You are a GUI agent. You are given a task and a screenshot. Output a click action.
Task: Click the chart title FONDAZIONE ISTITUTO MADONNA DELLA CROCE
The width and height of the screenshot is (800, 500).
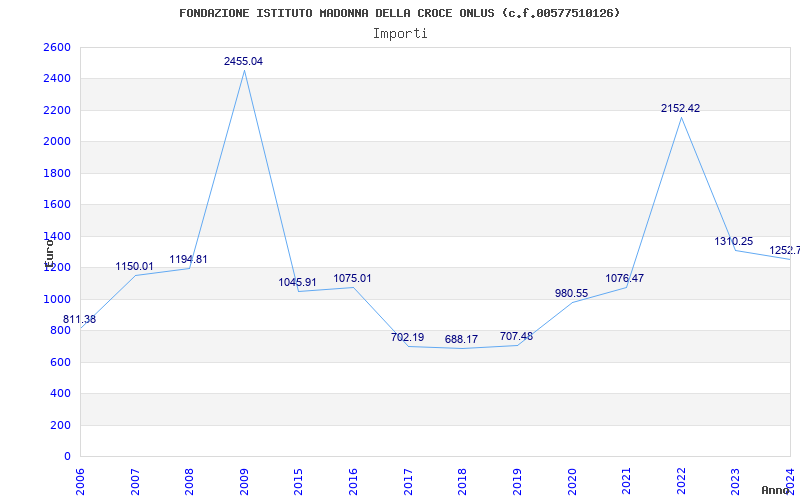399,13
